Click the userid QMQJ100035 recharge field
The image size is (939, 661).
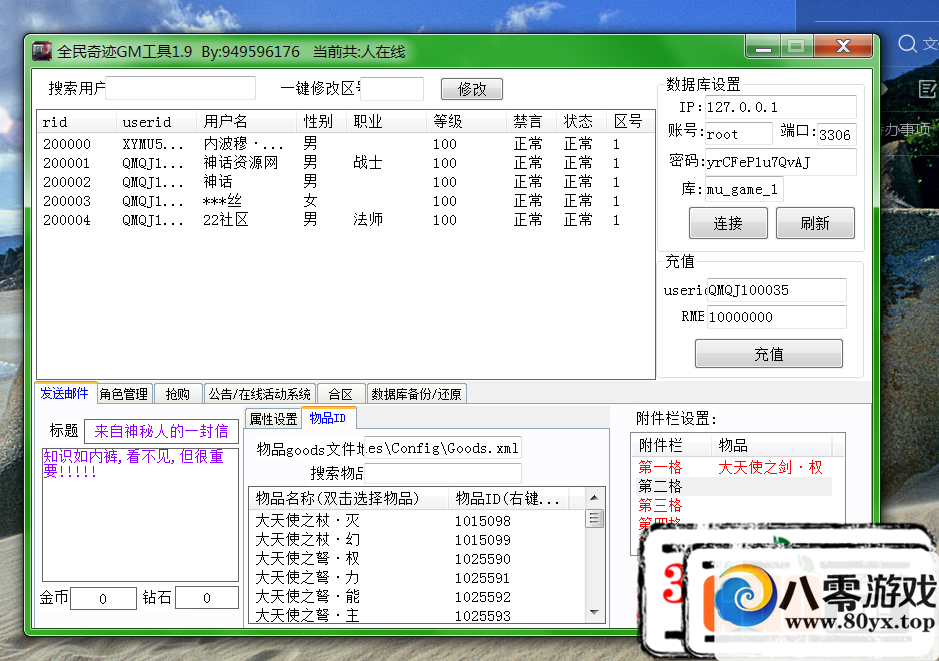776,290
